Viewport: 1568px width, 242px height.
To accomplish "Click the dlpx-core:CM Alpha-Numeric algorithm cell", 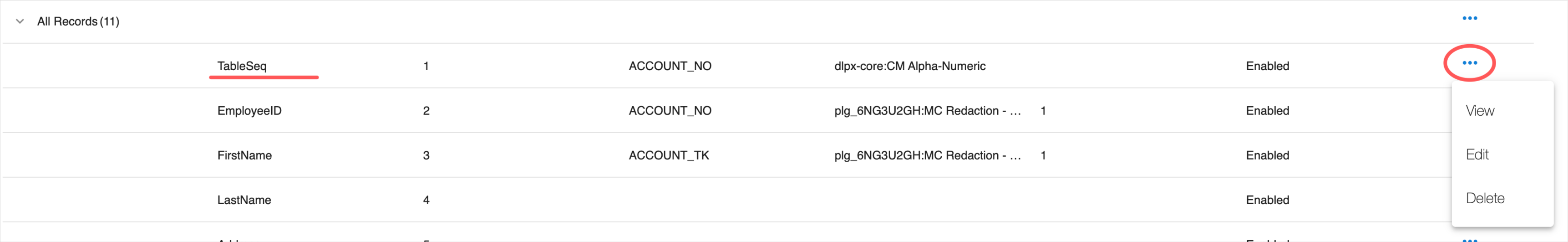I will tap(909, 66).
